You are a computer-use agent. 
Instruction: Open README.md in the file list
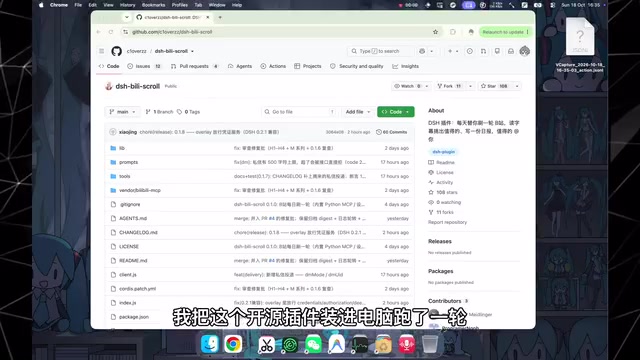pyautogui.click(x=133, y=260)
